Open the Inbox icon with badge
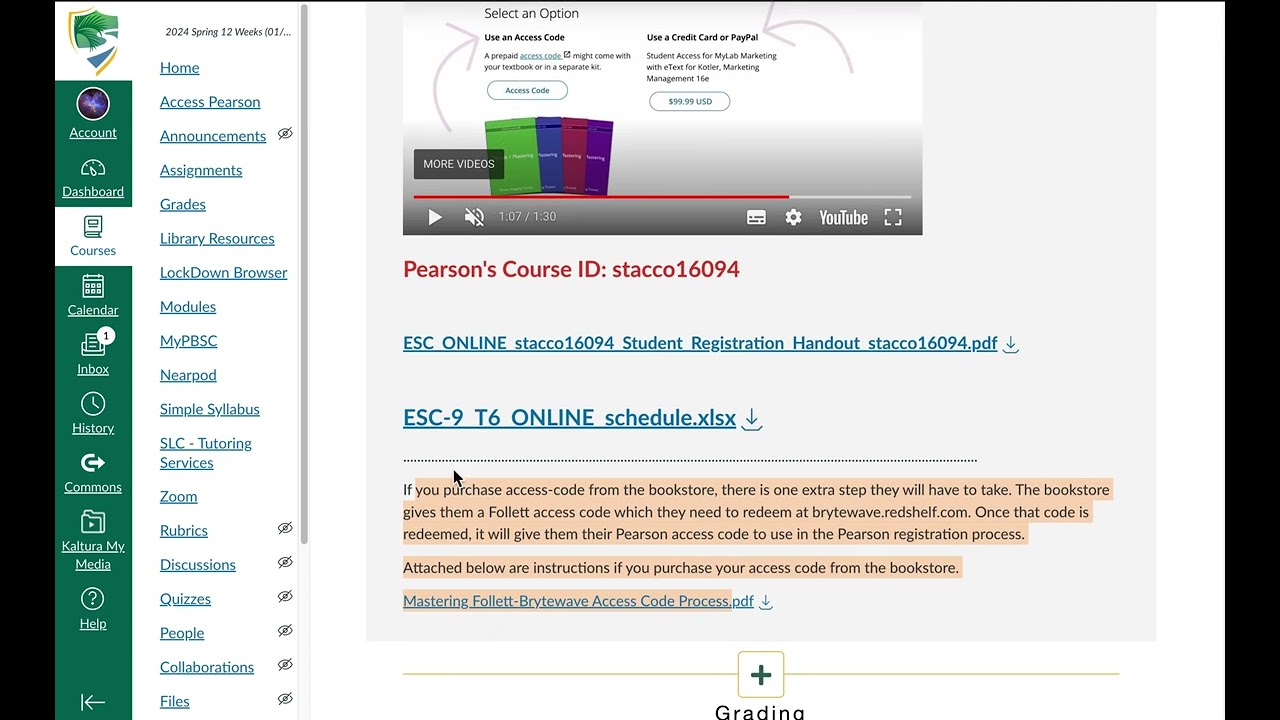 [93, 344]
